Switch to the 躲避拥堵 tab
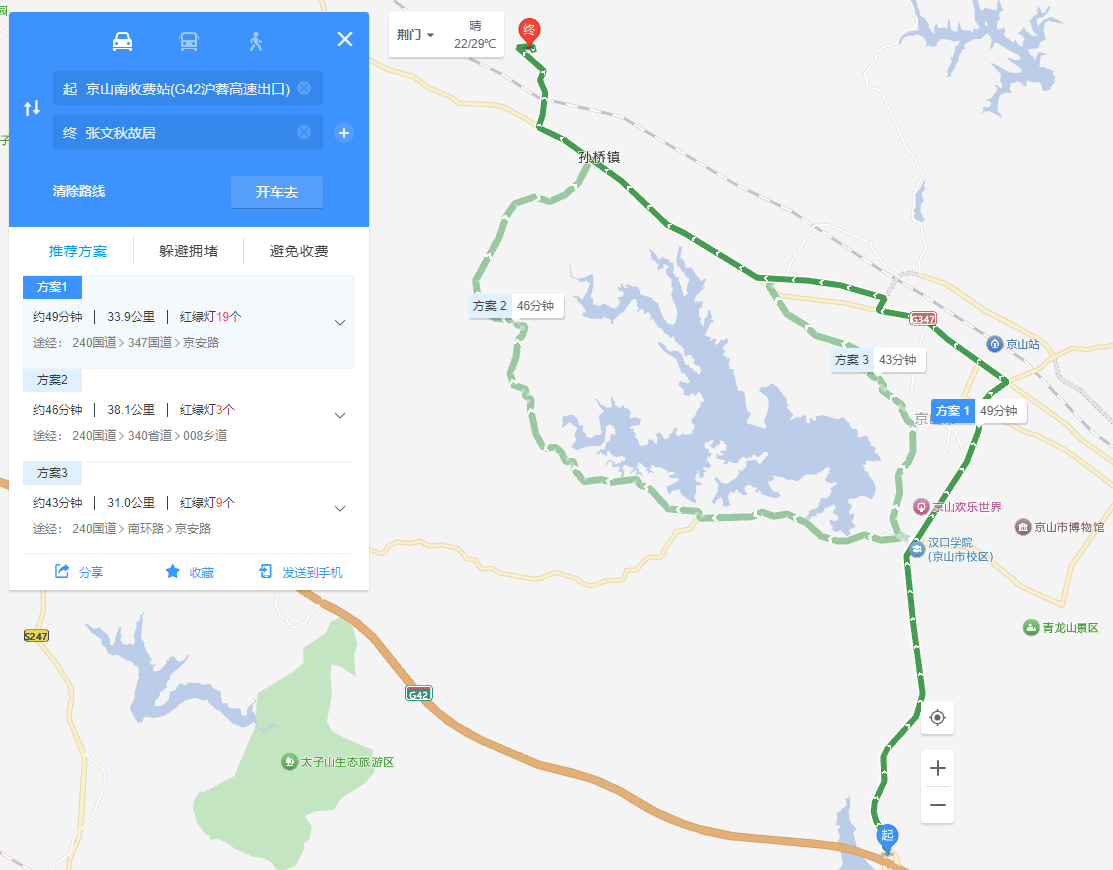 click(x=189, y=251)
